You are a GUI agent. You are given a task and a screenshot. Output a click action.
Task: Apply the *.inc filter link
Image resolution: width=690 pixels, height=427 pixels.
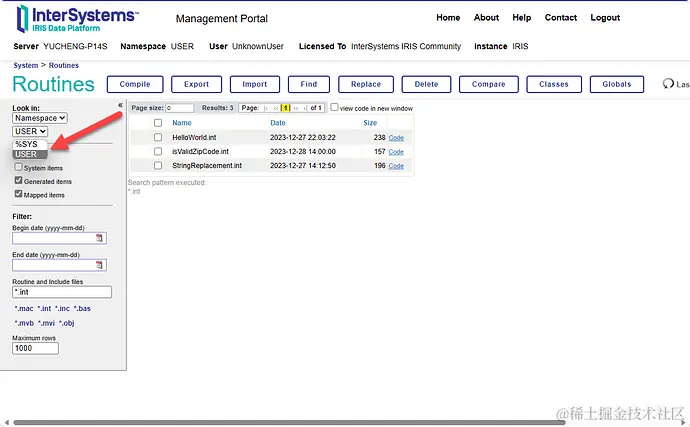pos(62,309)
